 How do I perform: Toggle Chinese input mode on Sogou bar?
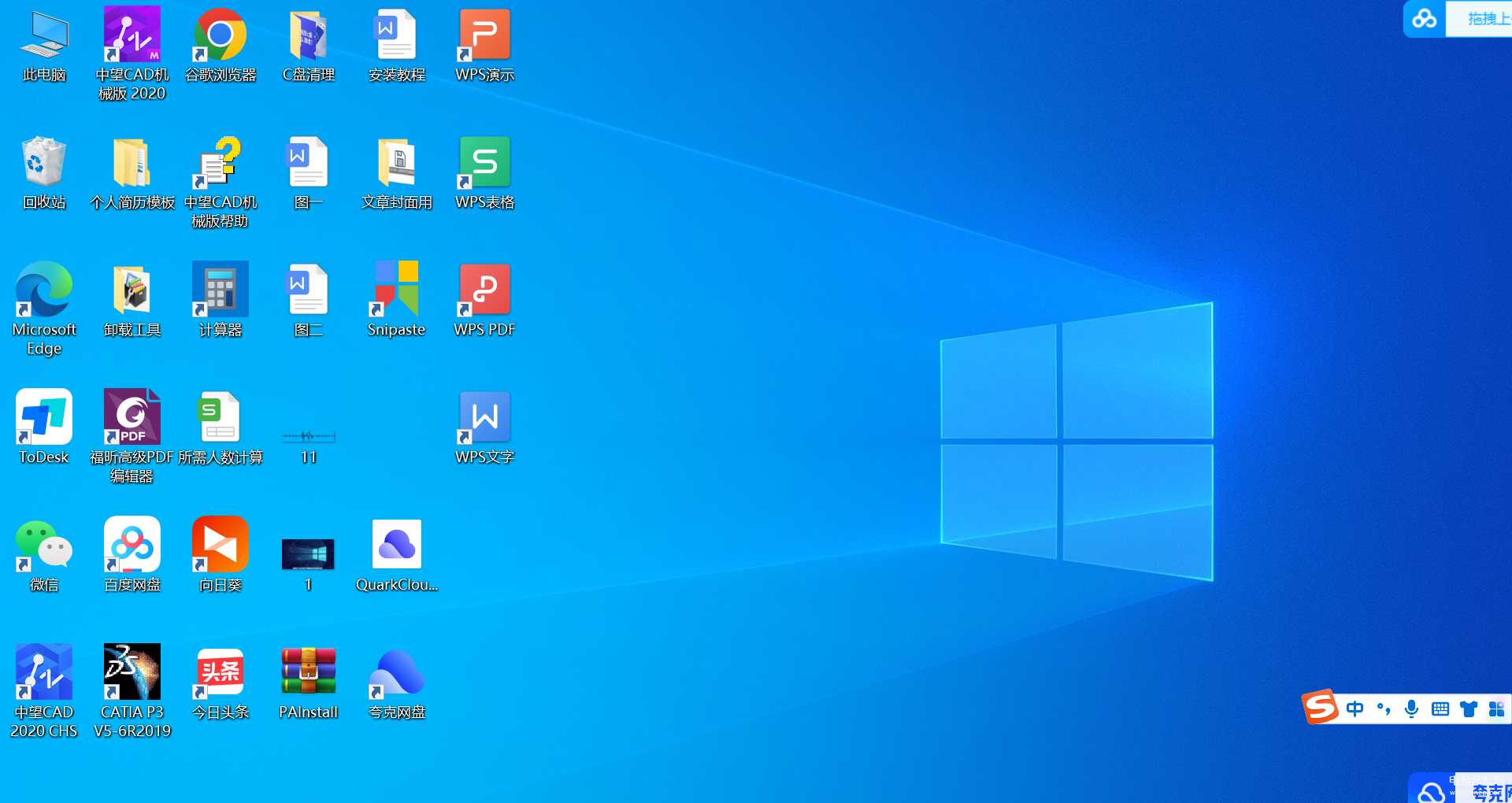pos(1354,709)
